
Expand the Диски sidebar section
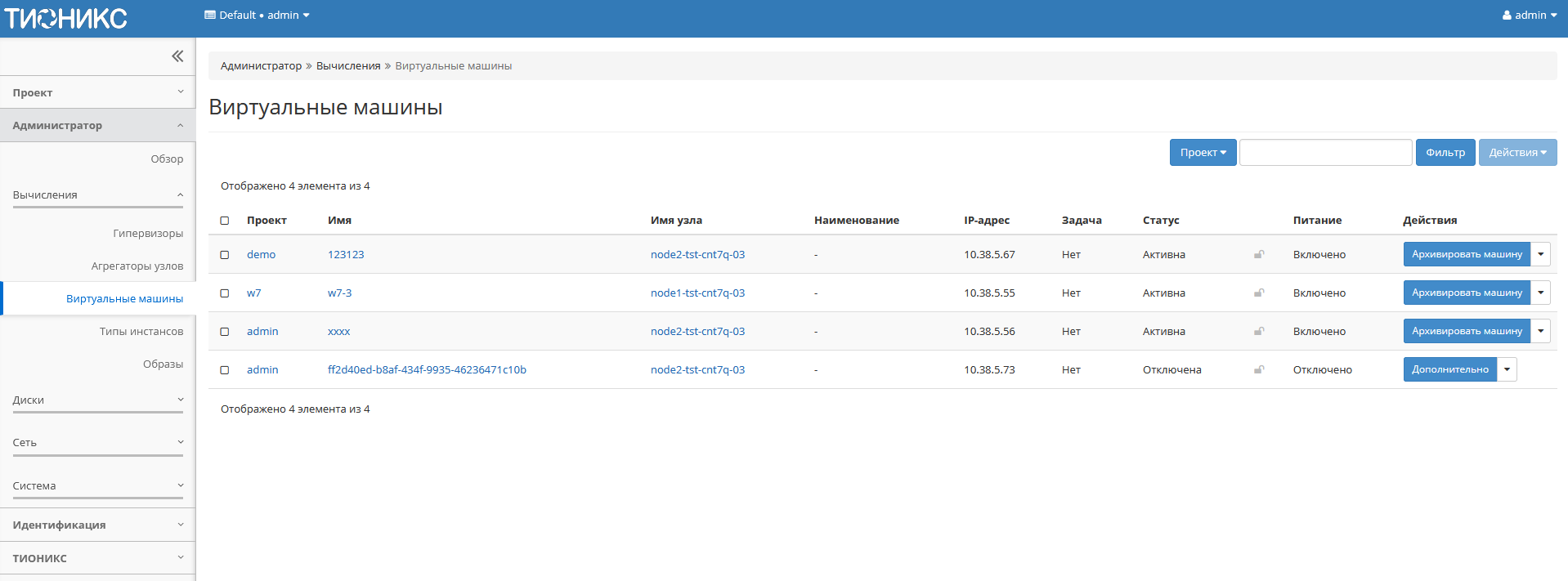(98, 400)
